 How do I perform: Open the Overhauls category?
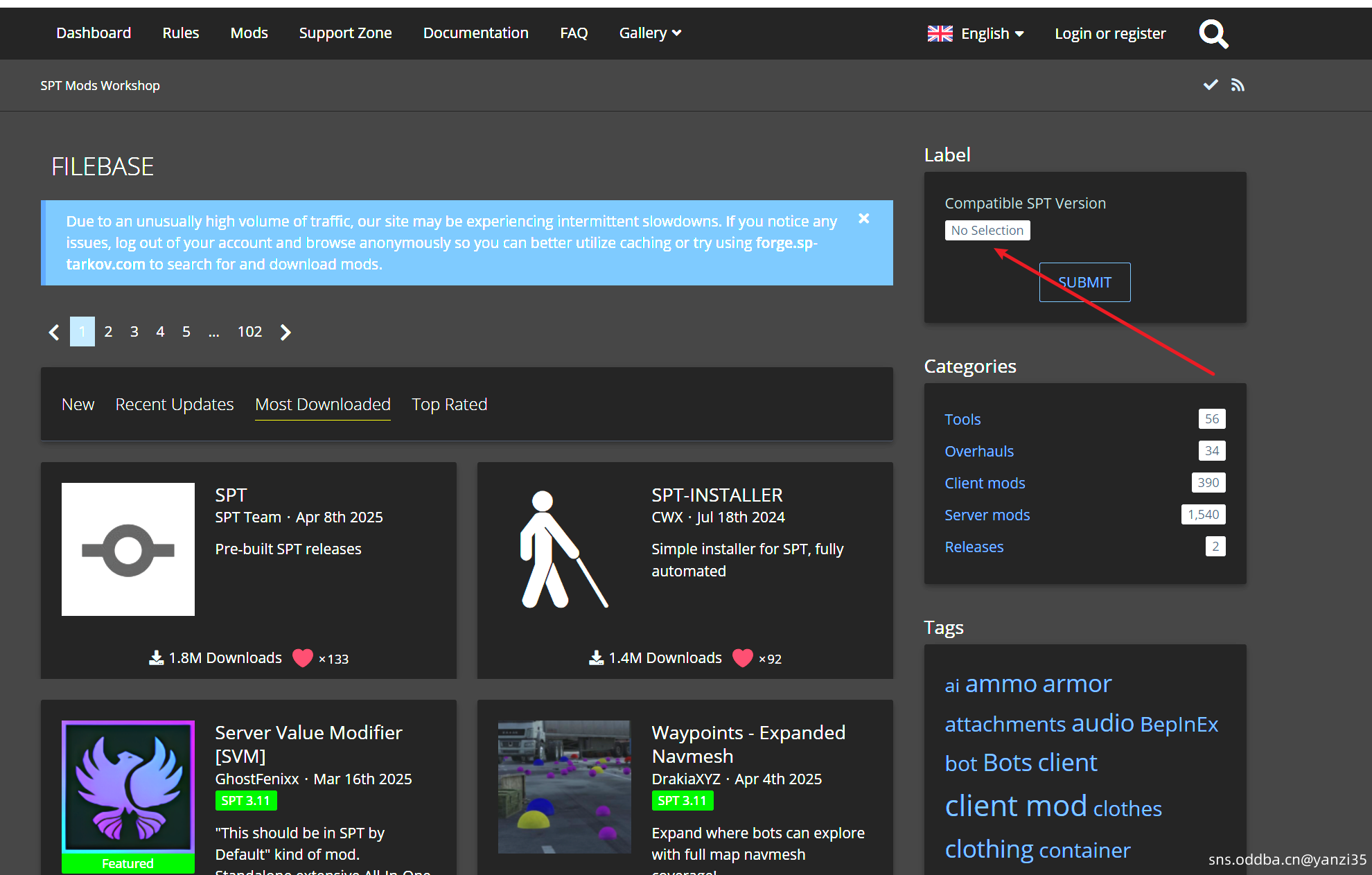[979, 451]
